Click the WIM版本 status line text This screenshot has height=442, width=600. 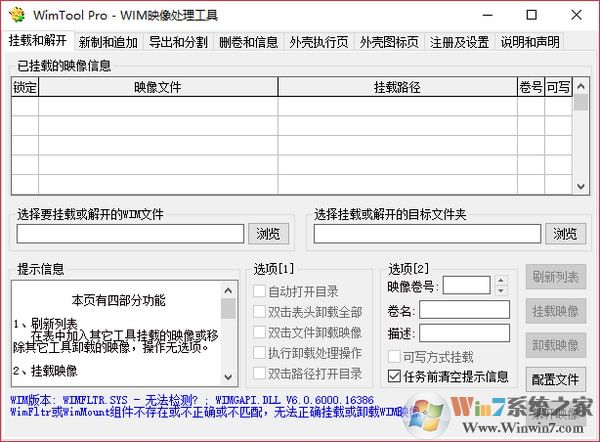pyautogui.click(x=192, y=400)
